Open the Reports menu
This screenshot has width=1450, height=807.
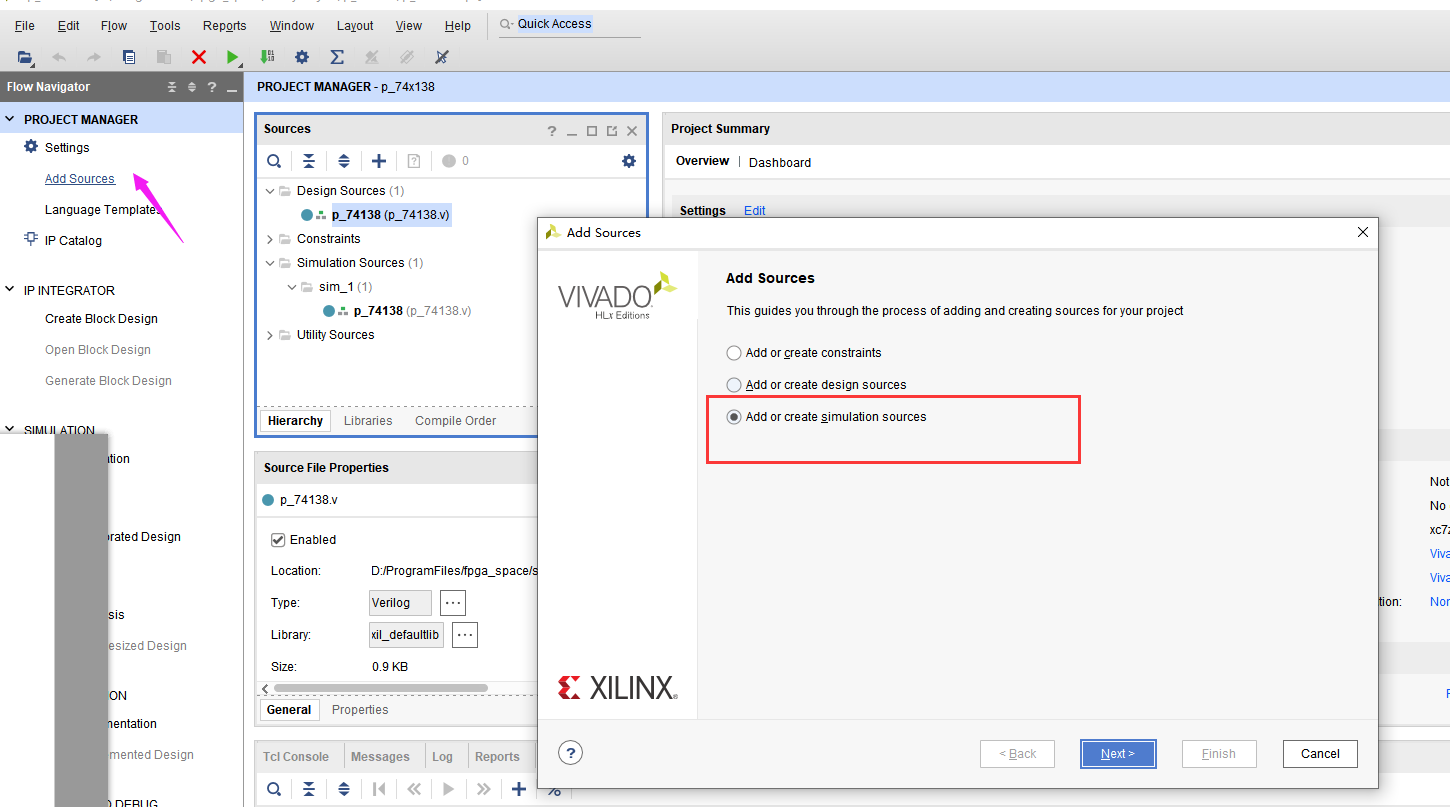click(224, 26)
